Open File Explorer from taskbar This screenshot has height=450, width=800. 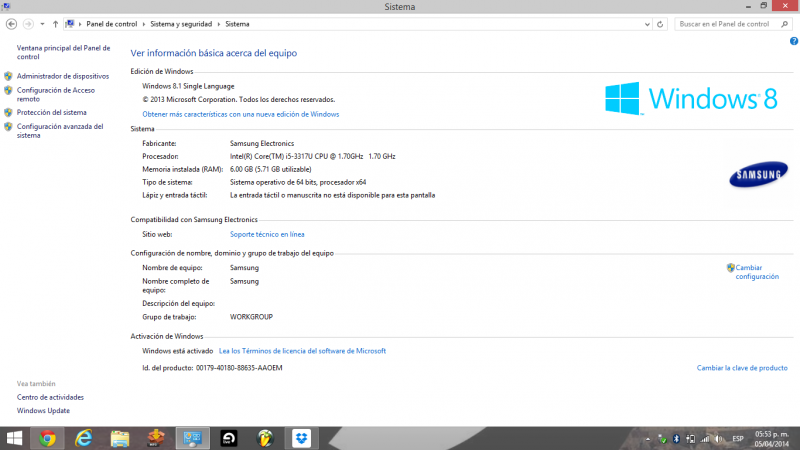[120, 438]
